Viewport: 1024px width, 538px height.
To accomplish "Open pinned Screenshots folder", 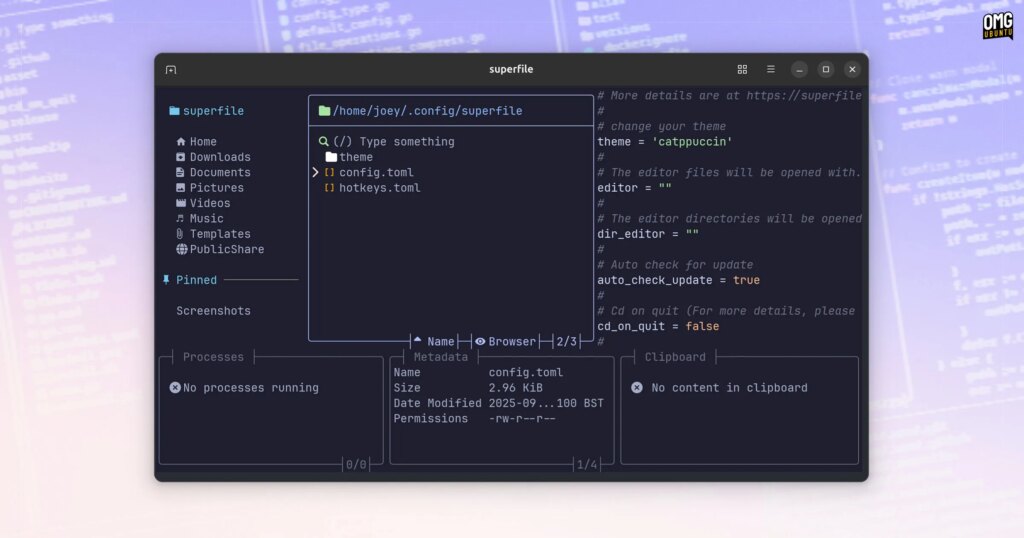I will click(x=214, y=311).
